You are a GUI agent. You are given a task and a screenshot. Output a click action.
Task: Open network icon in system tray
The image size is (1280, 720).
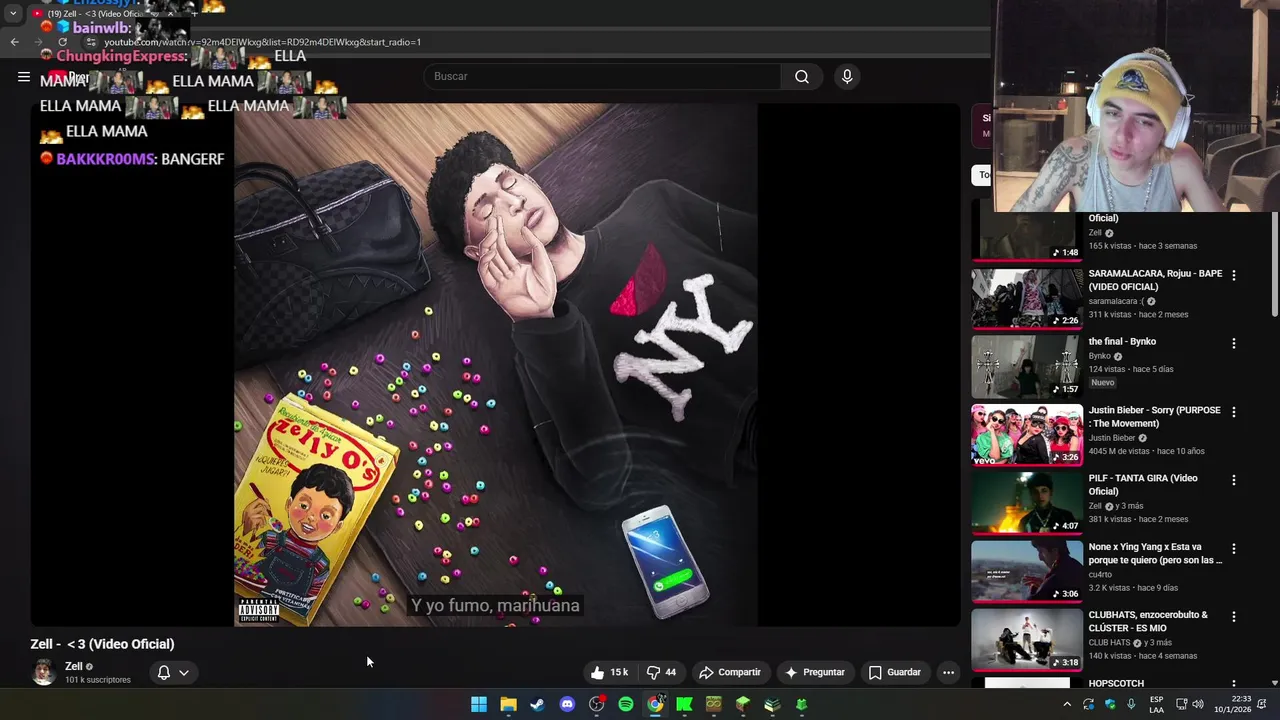tap(1181, 704)
